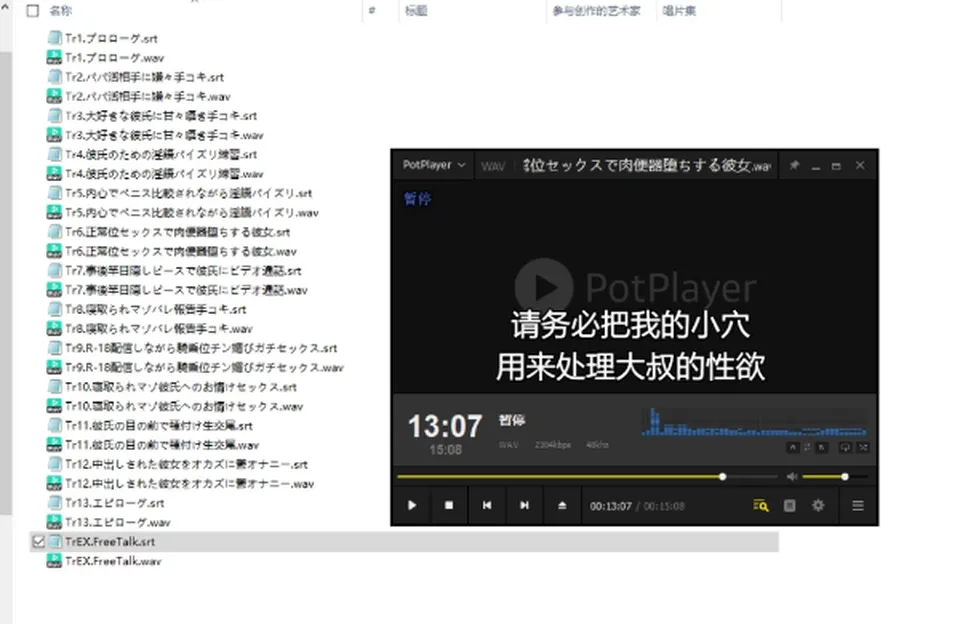Click the WAV format label in title bar
The width and height of the screenshot is (960, 624).
(493, 166)
